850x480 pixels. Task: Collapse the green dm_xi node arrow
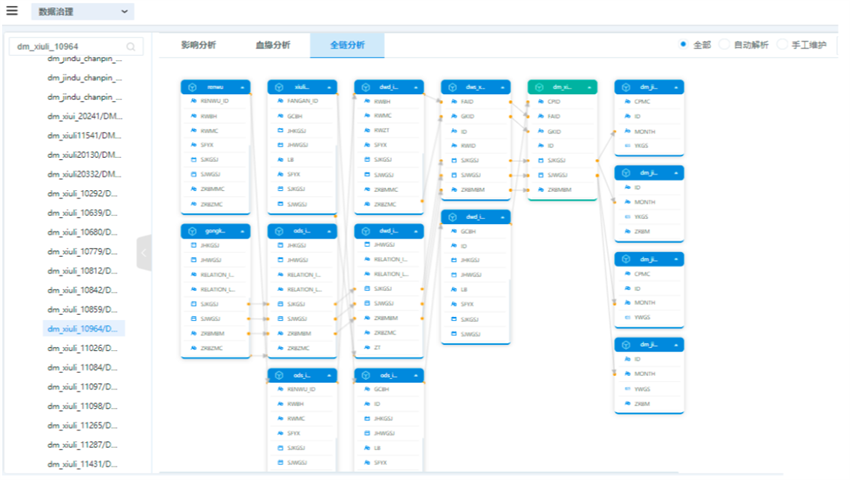(589, 88)
